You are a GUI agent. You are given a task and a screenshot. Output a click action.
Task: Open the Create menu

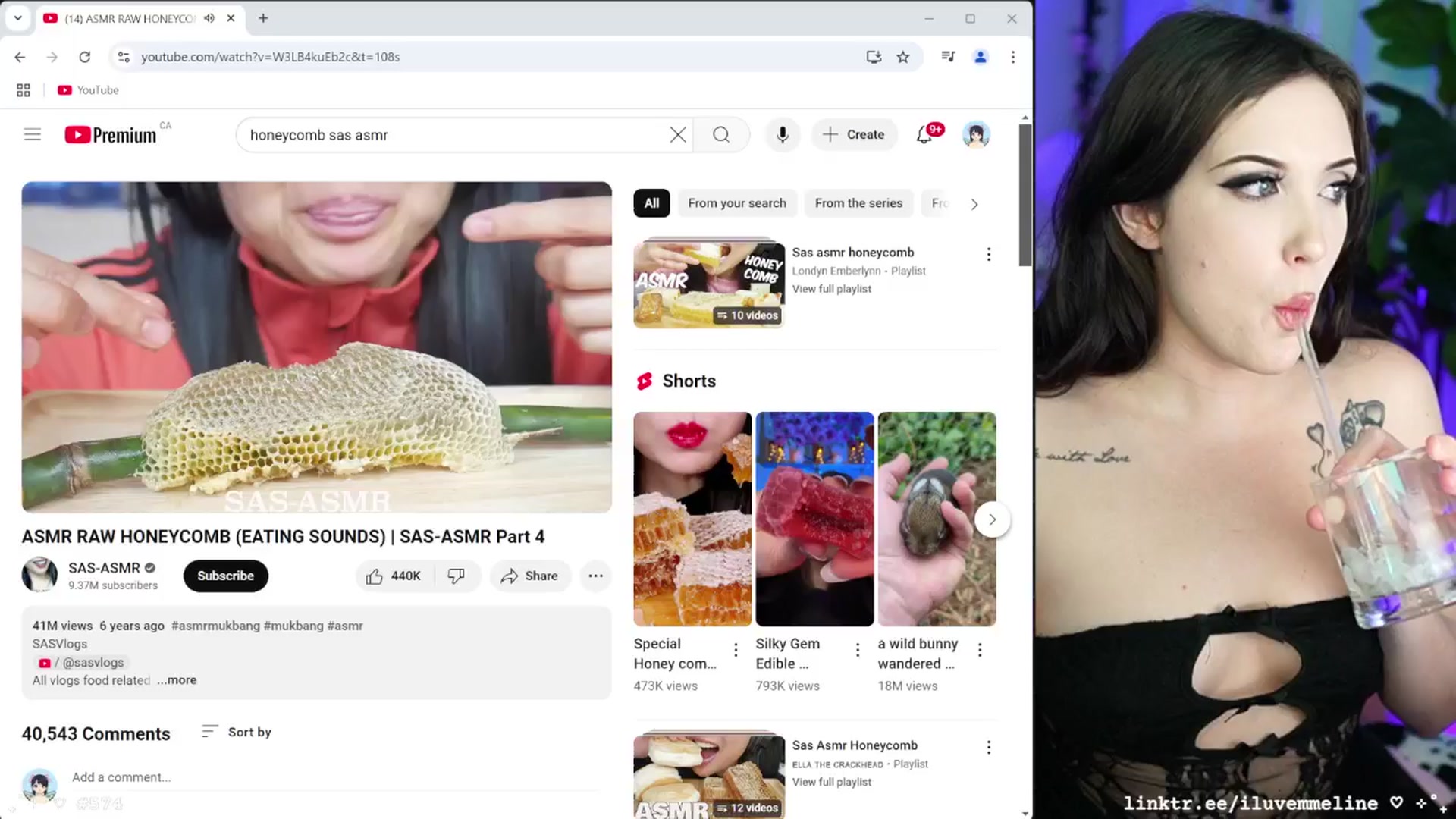(x=854, y=135)
